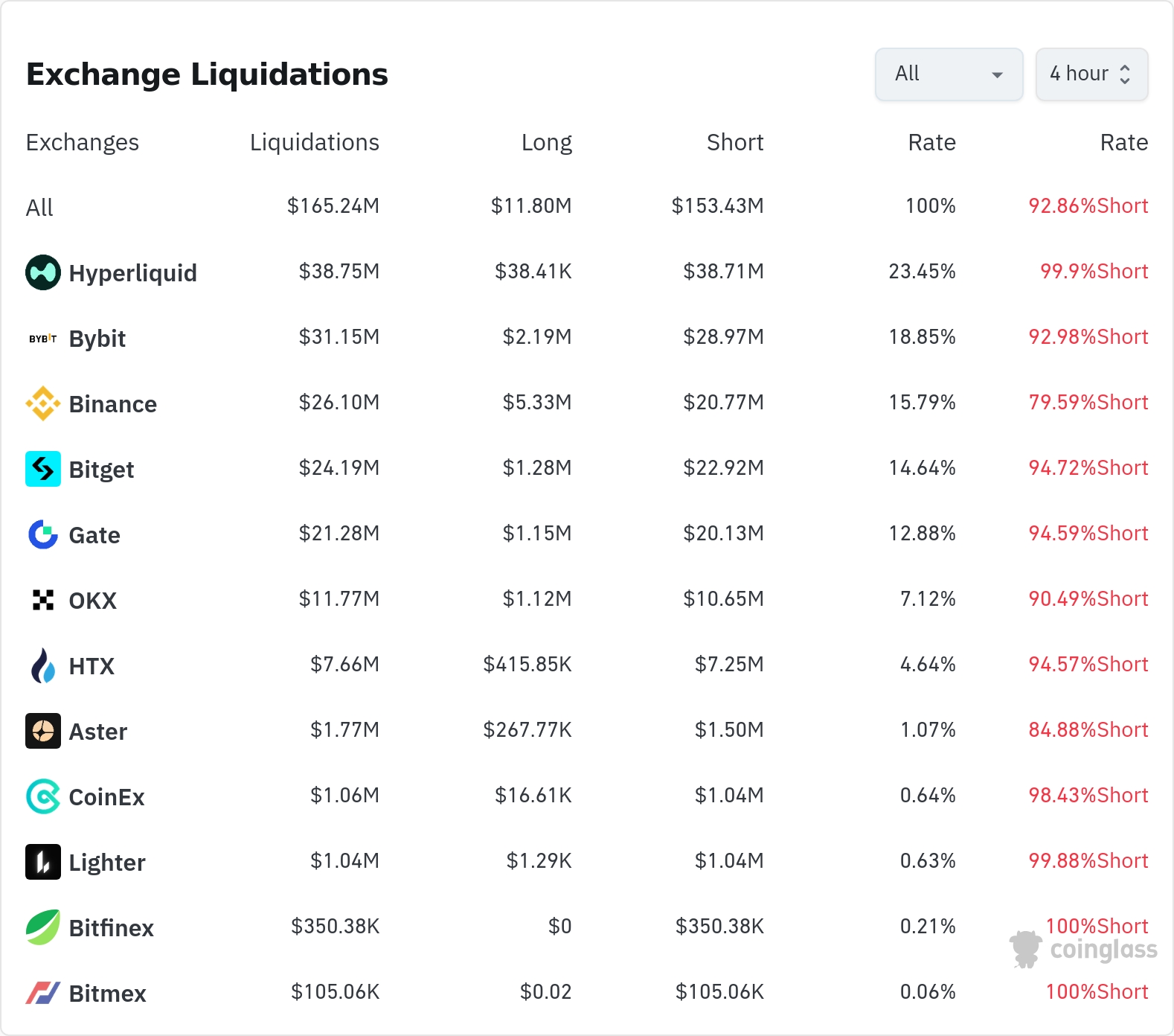
Task: Sort by the Liquidations column header
Action: (314, 142)
